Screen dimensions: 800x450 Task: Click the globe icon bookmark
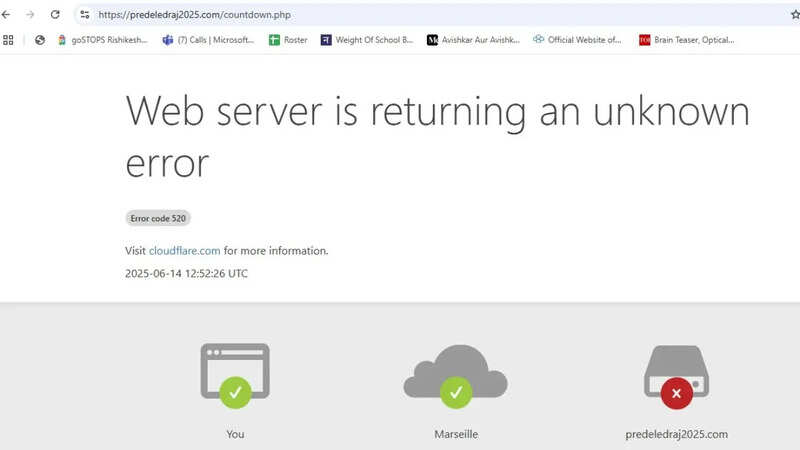(x=40, y=40)
